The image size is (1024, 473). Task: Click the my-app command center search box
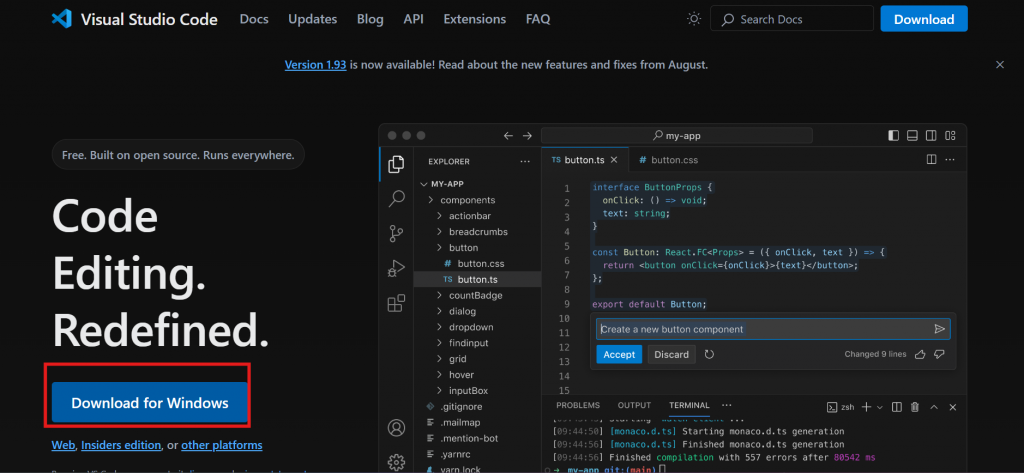click(677, 135)
